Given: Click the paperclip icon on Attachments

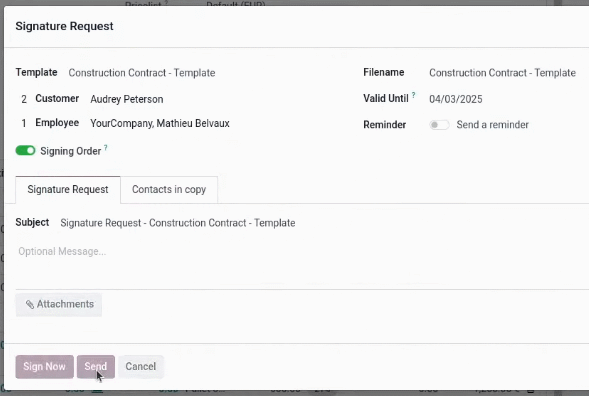Looking at the screenshot, I should pyautogui.click(x=30, y=304).
